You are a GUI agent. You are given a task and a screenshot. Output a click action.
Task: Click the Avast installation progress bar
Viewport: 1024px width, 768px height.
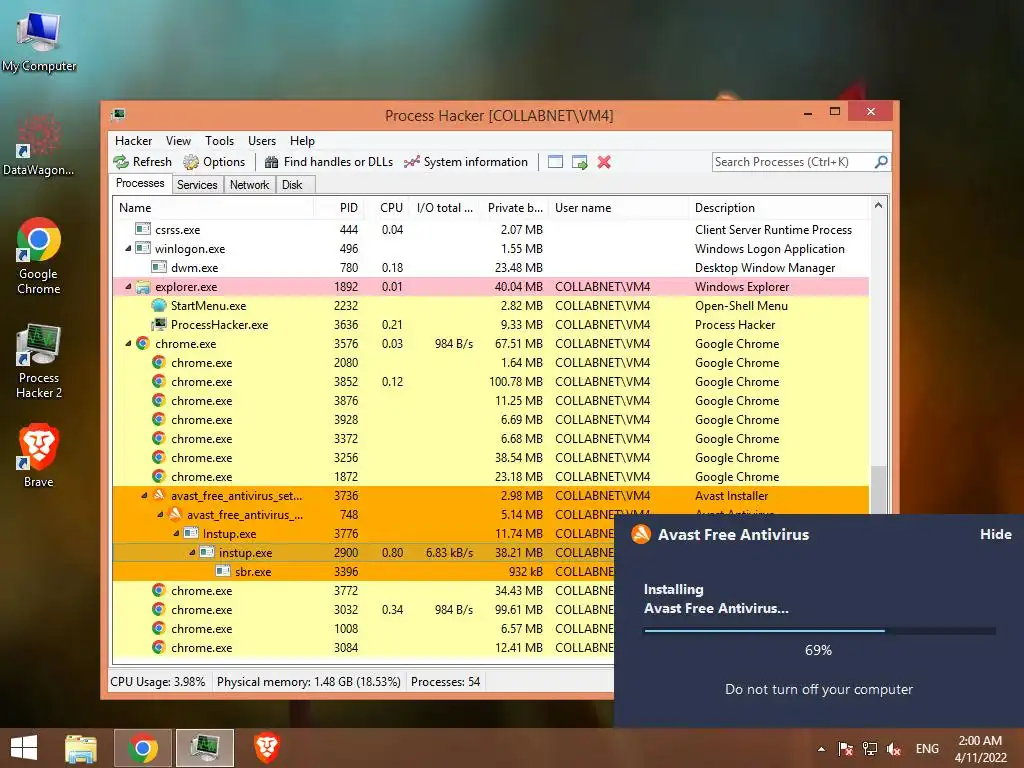pyautogui.click(x=819, y=631)
